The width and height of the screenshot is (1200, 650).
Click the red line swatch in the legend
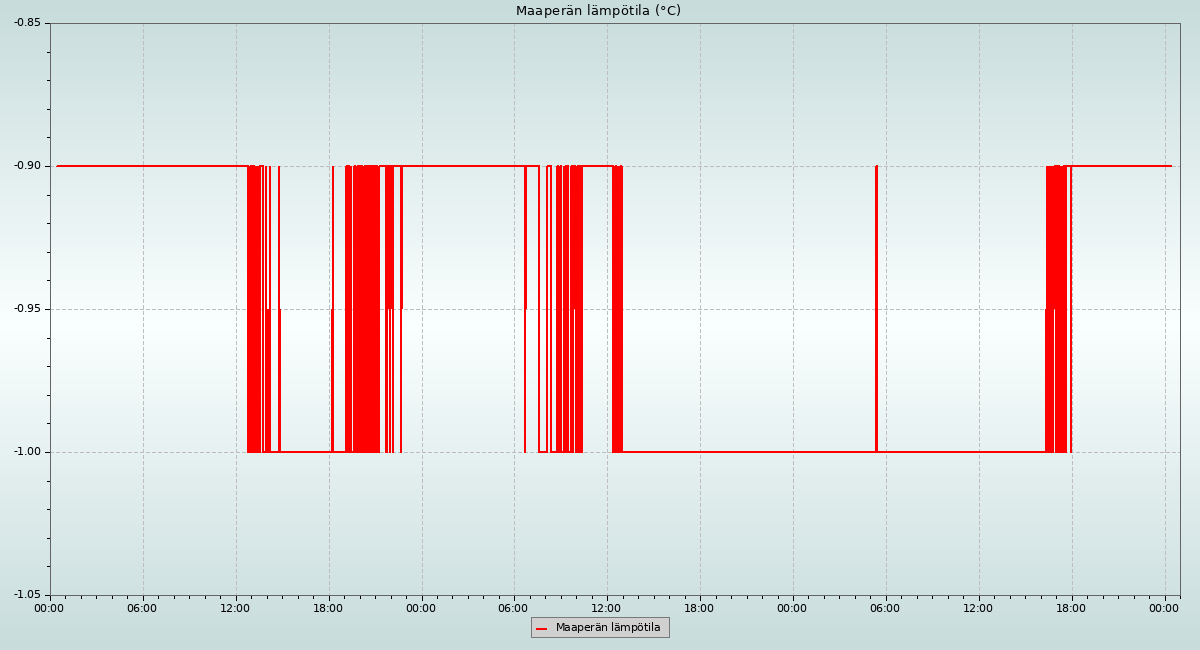542,628
